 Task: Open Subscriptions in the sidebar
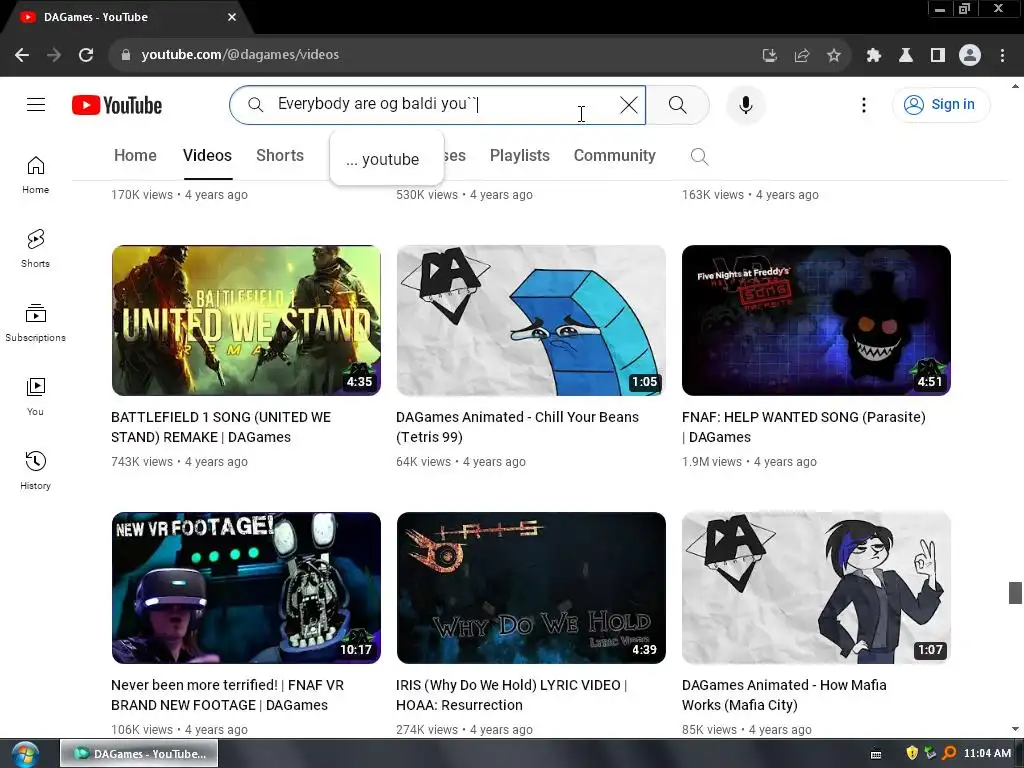35,323
